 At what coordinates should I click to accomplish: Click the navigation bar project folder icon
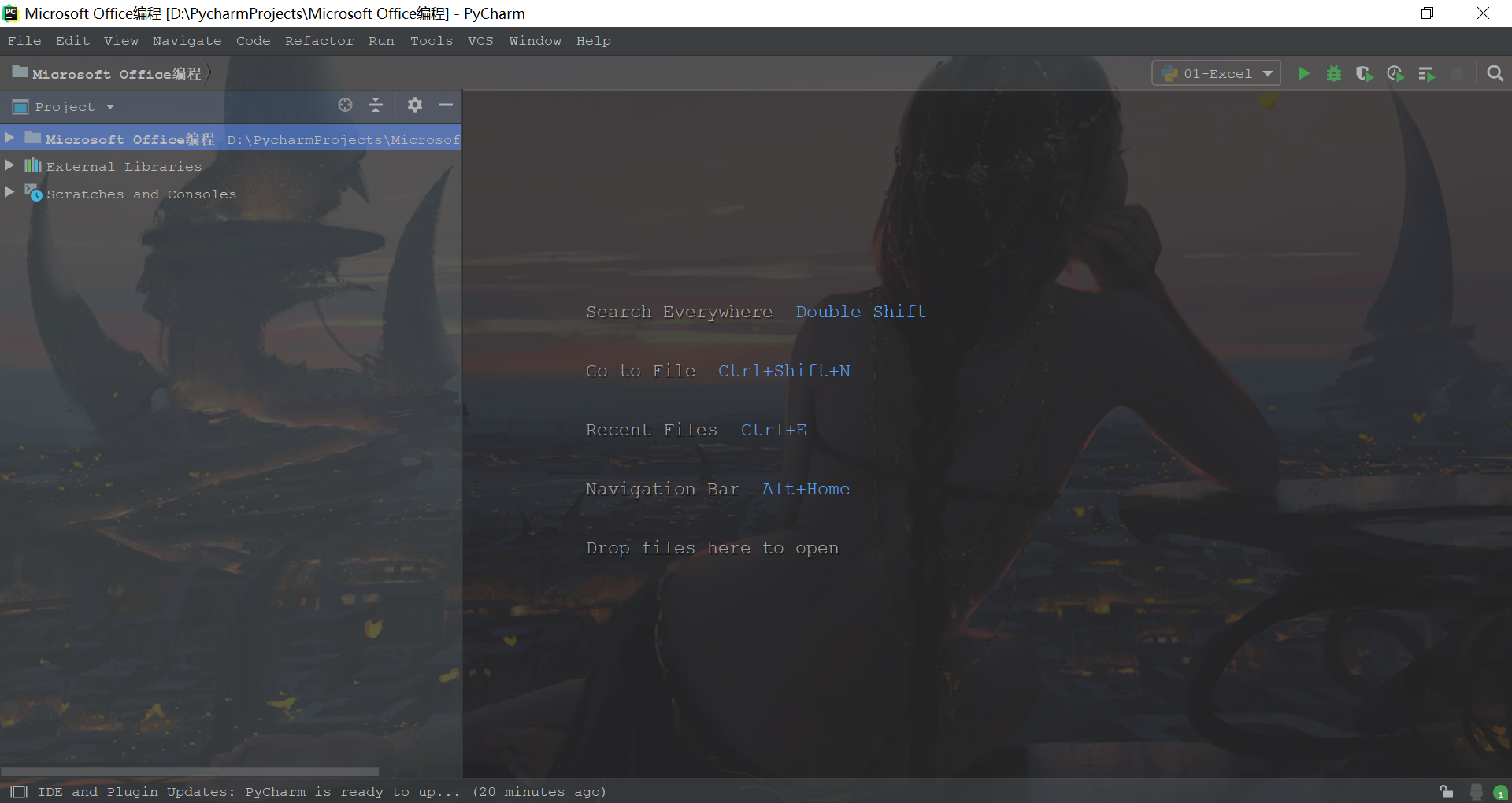coord(20,72)
